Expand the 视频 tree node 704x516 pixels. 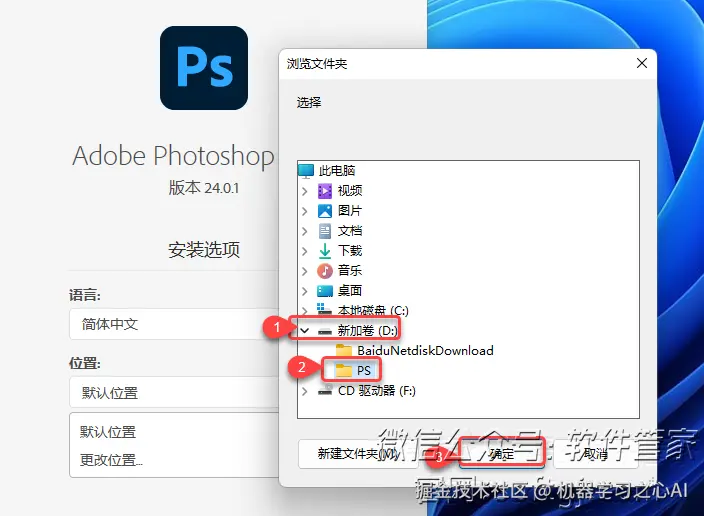[305, 191]
